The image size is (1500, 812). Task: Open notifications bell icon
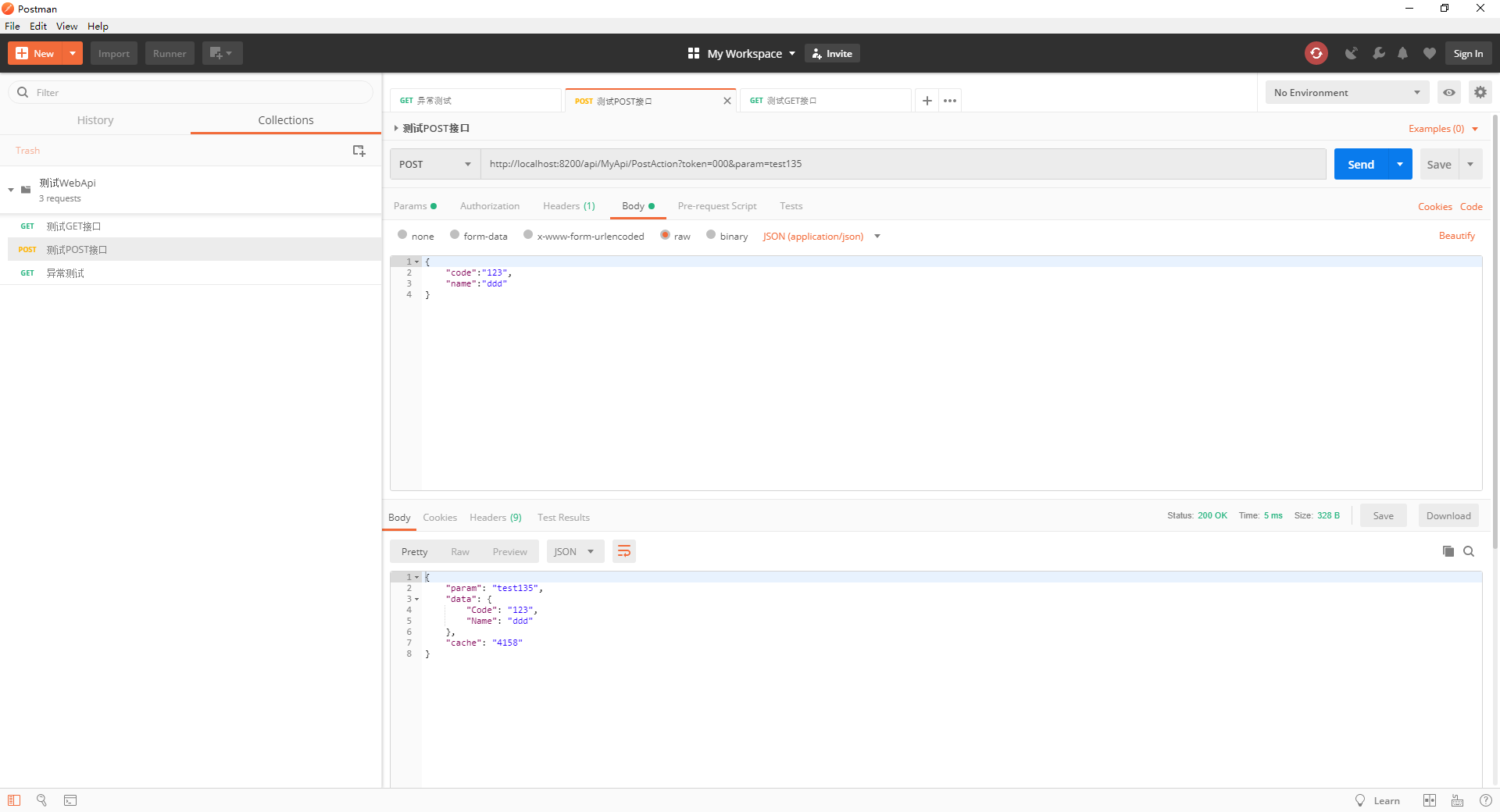[x=1403, y=53]
